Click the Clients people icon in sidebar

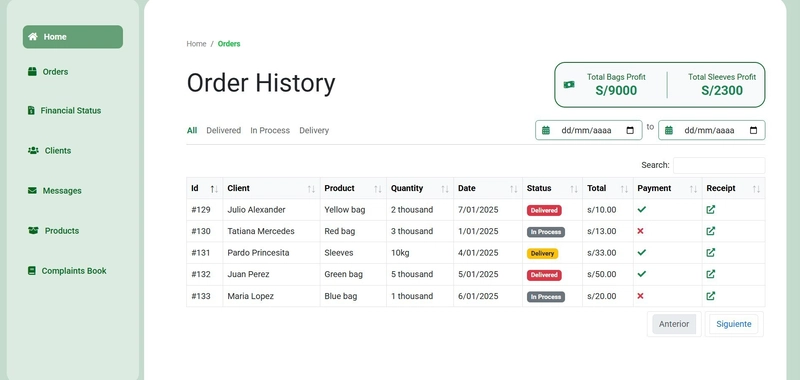33,150
